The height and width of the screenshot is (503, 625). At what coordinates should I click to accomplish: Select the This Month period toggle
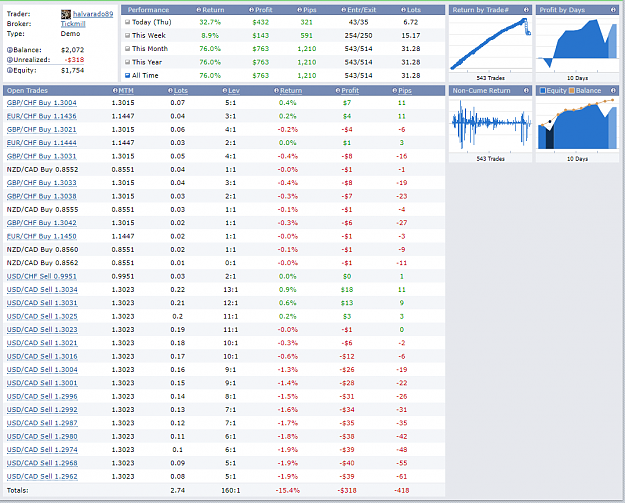click(128, 49)
